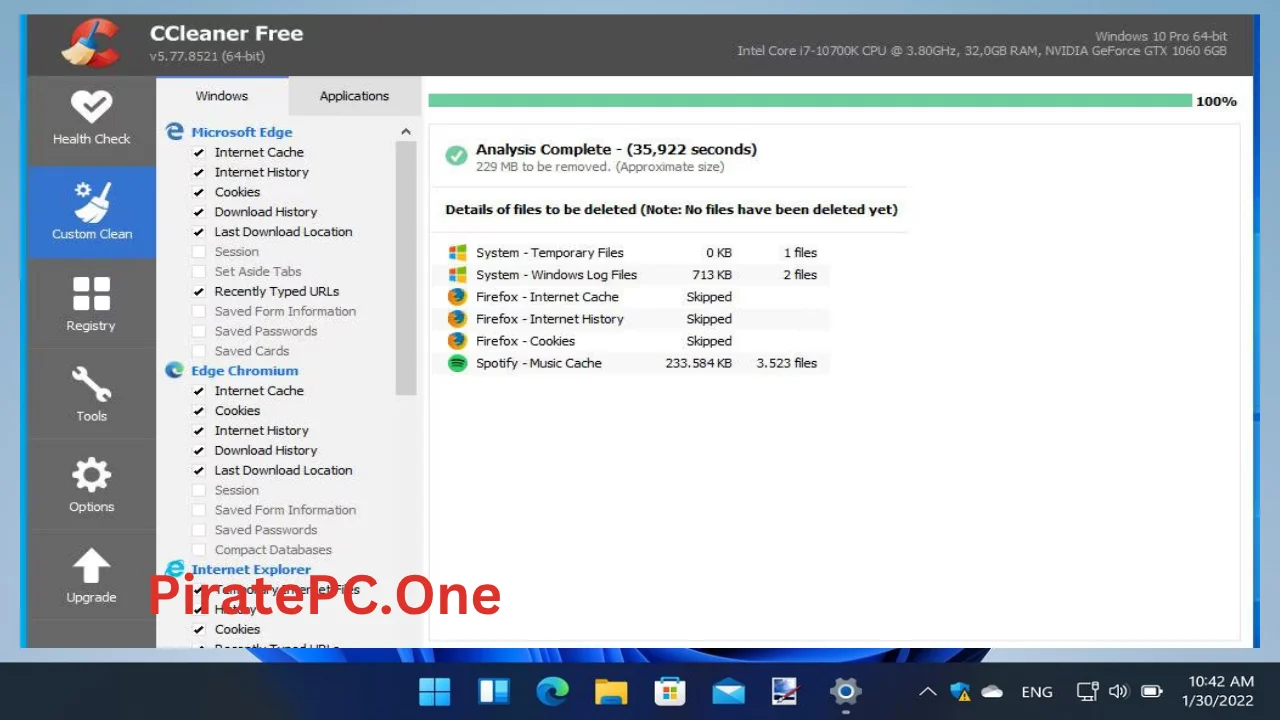Click the green analysis progress bar

(810, 100)
